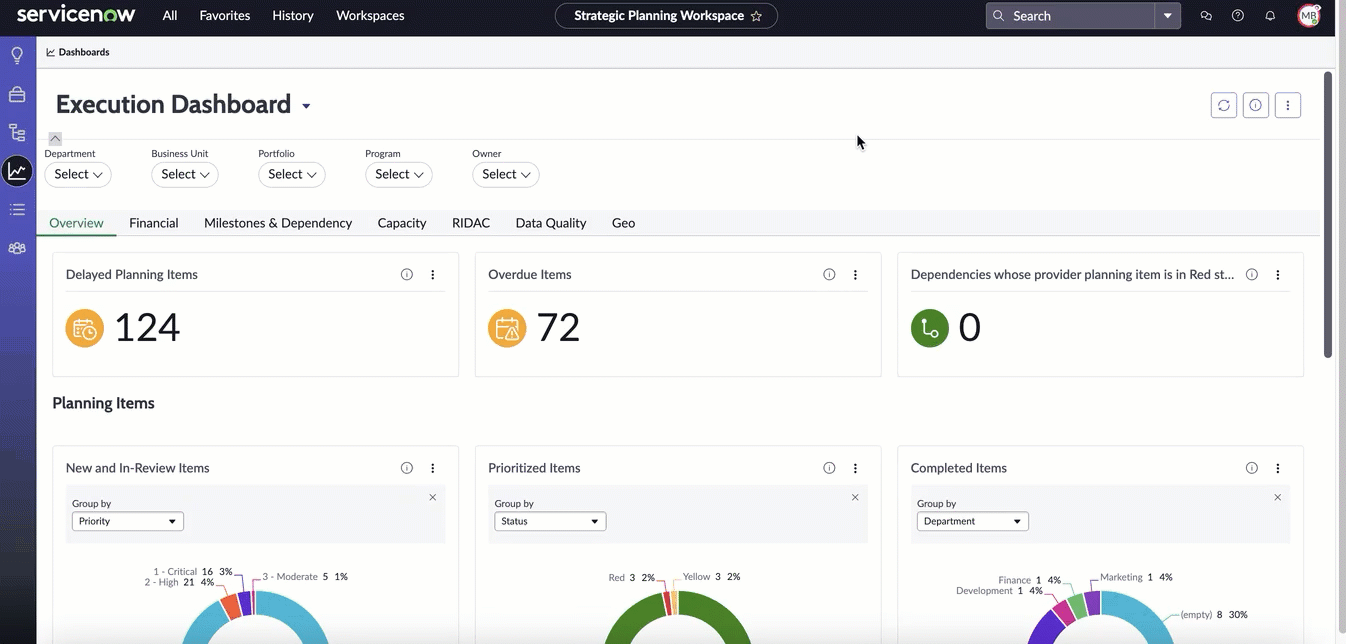The image size is (1346, 644).
Task: Open more options for Completed Items
Action: click(1278, 468)
